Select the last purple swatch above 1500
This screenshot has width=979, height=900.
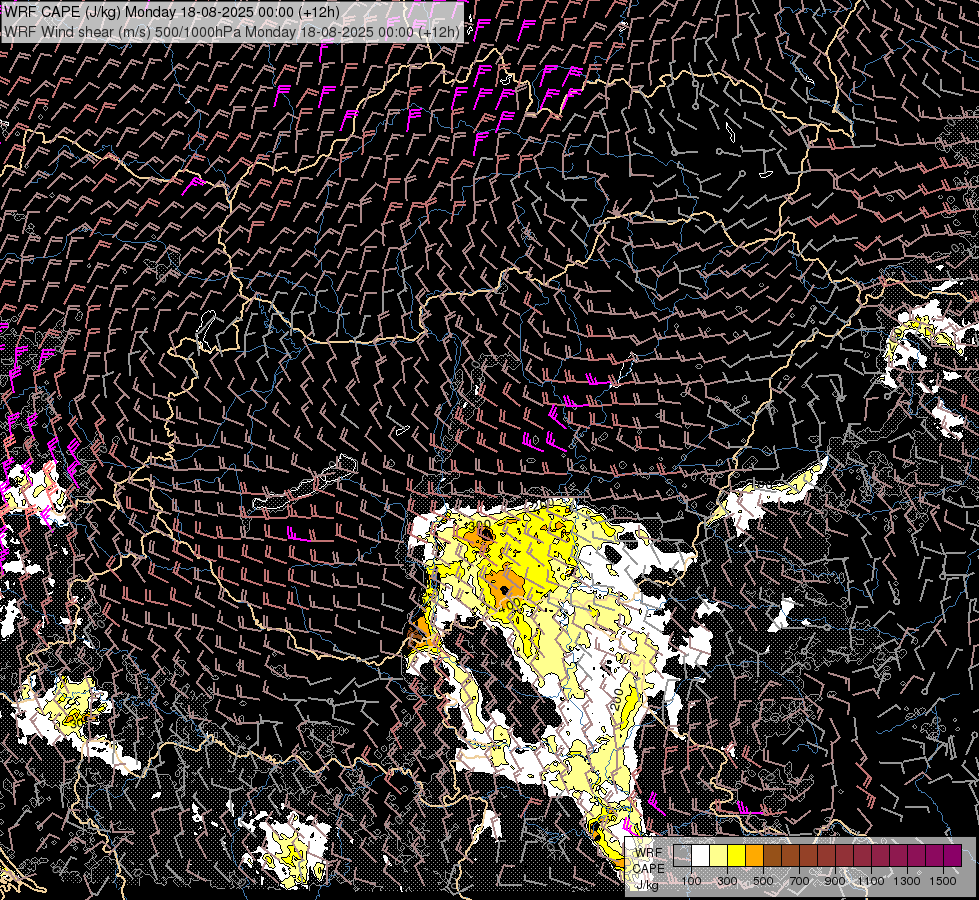click(x=953, y=855)
